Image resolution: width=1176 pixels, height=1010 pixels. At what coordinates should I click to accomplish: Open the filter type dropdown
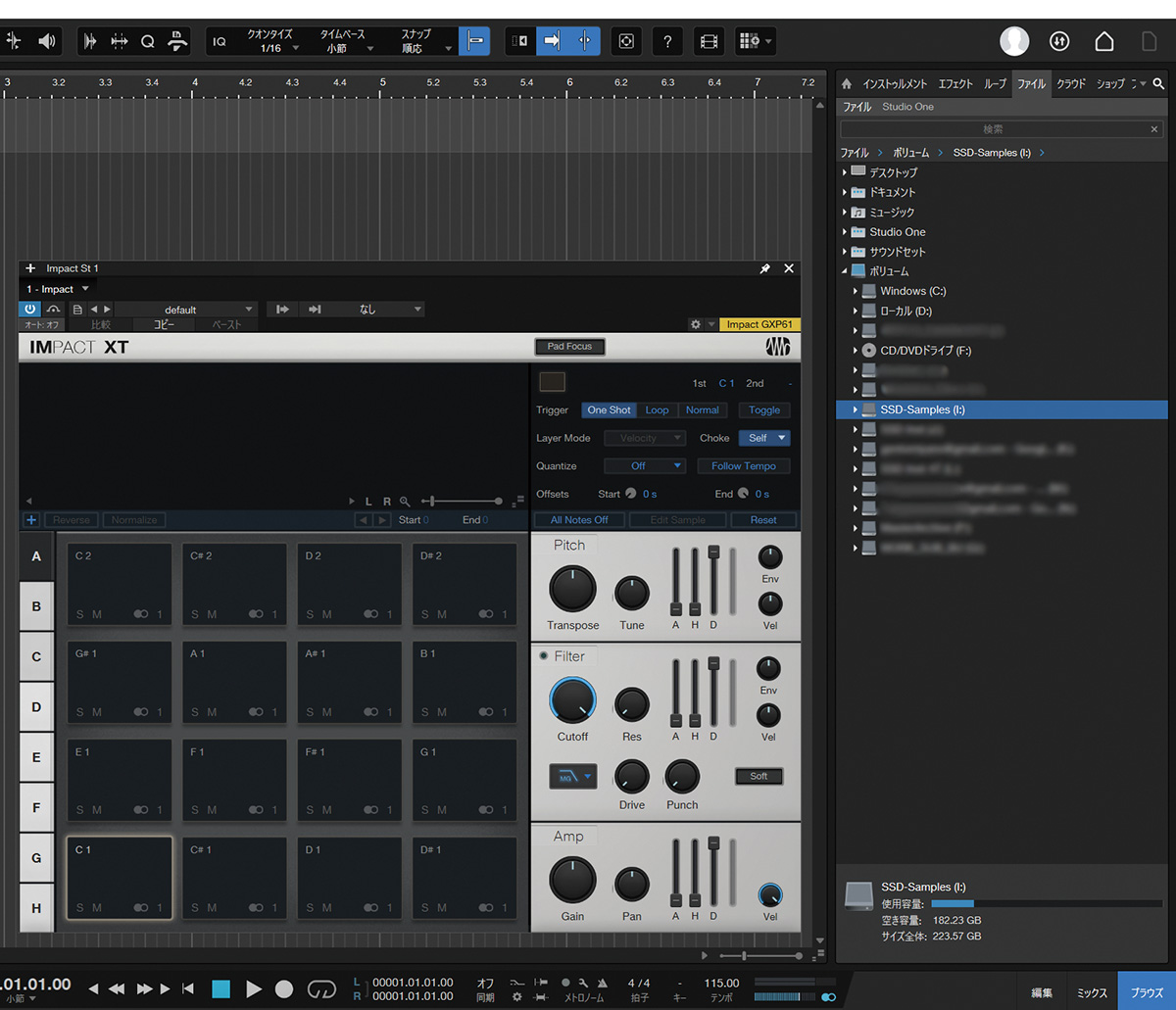pos(572,777)
